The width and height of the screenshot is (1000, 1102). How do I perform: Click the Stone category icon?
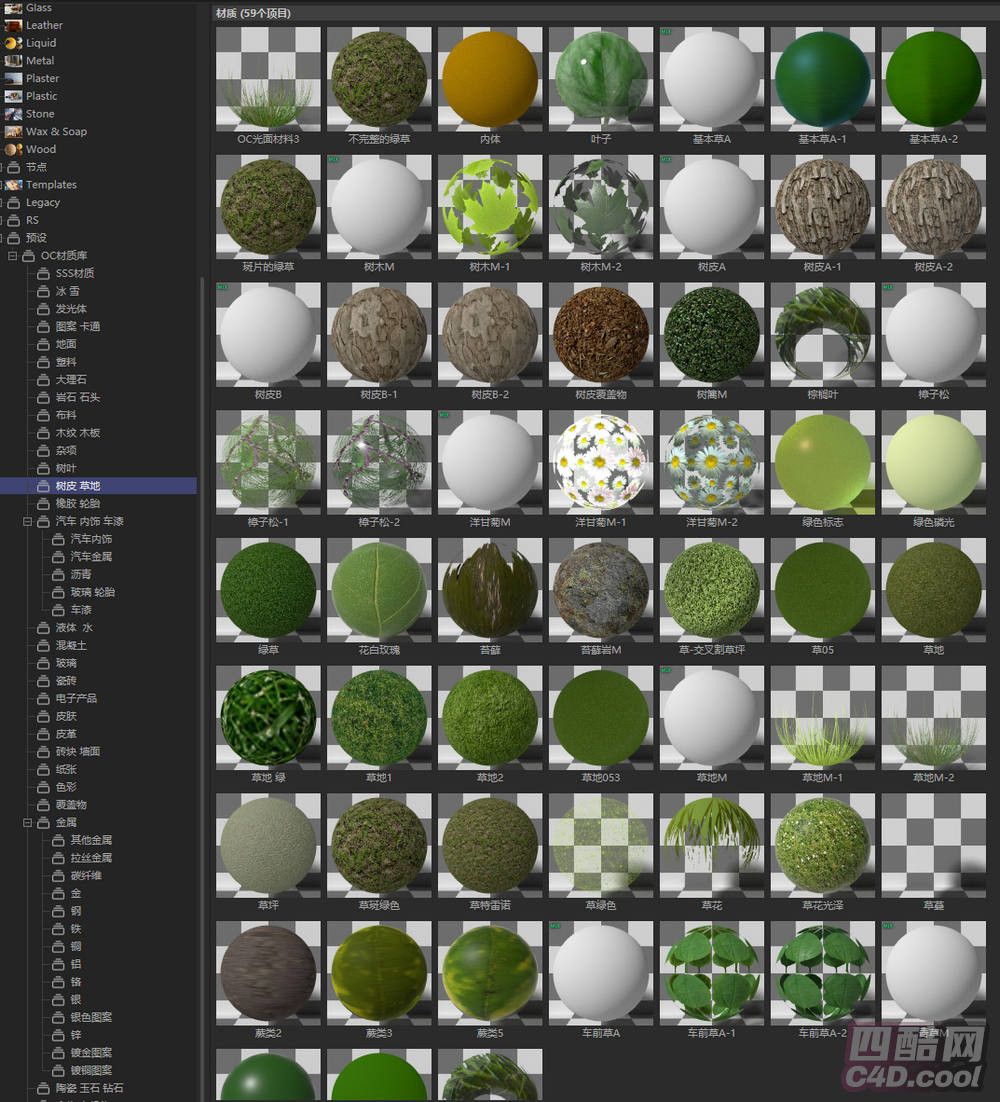pyautogui.click(x=12, y=114)
